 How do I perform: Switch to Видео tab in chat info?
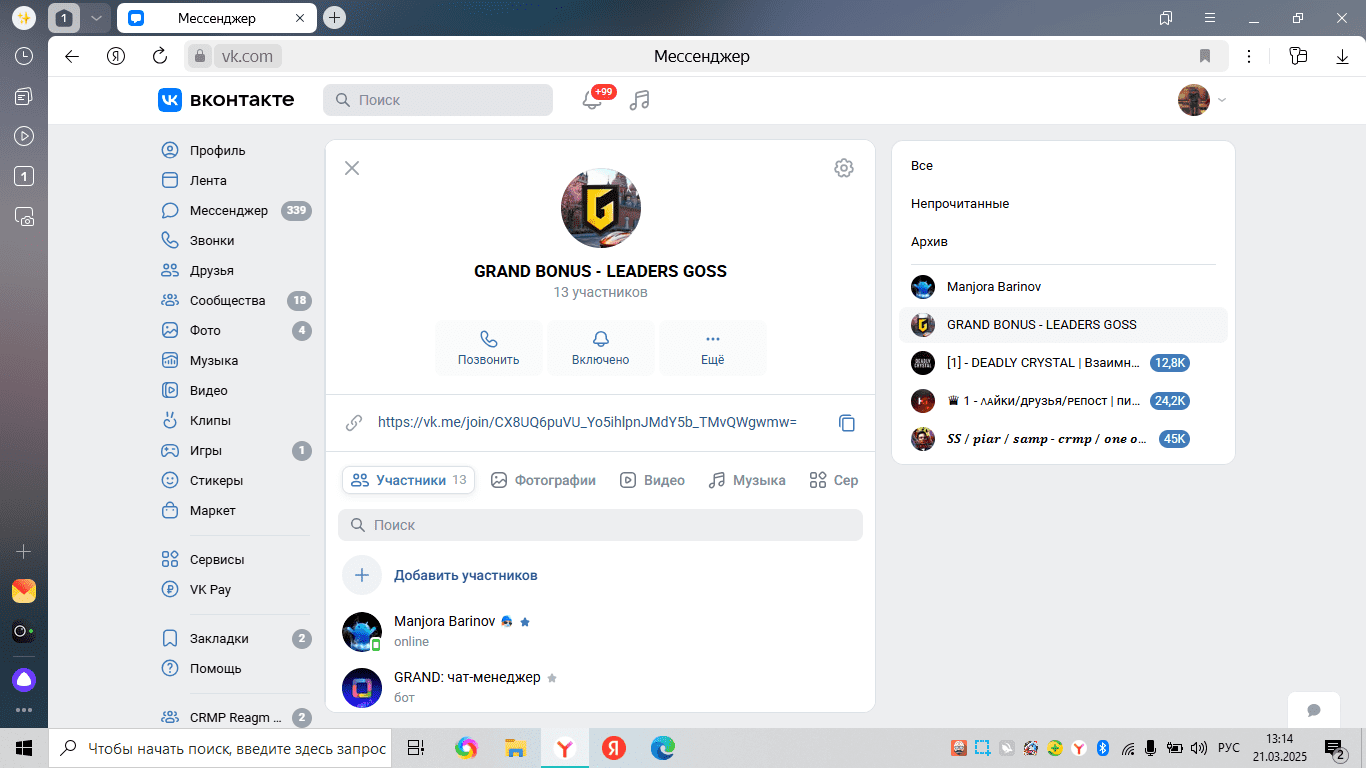[x=653, y=480]
